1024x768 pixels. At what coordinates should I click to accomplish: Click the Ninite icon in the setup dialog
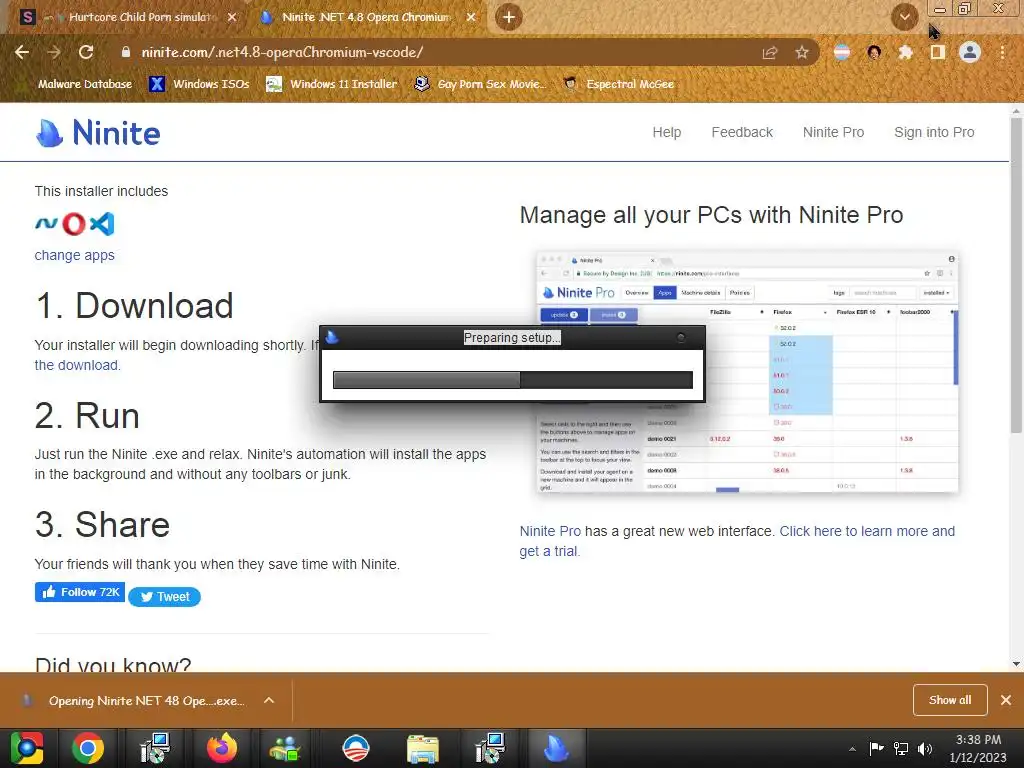pos(332,338)
